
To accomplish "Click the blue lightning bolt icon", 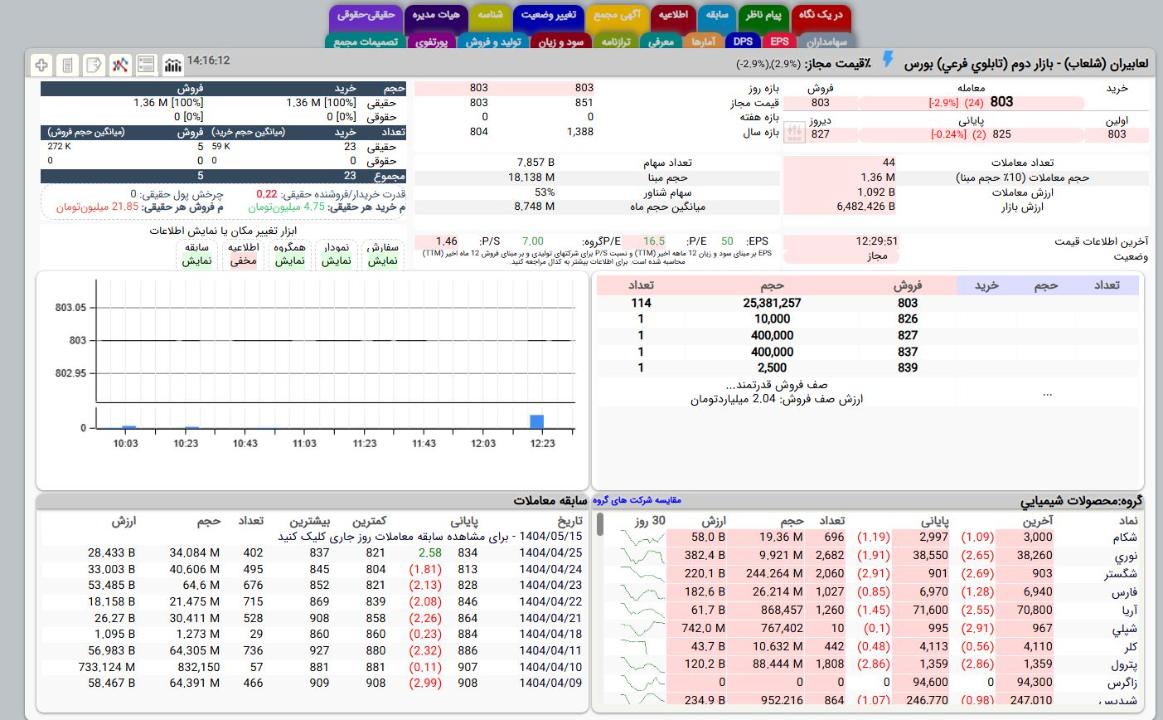I will pyautogui.click(x=887, y=63).
